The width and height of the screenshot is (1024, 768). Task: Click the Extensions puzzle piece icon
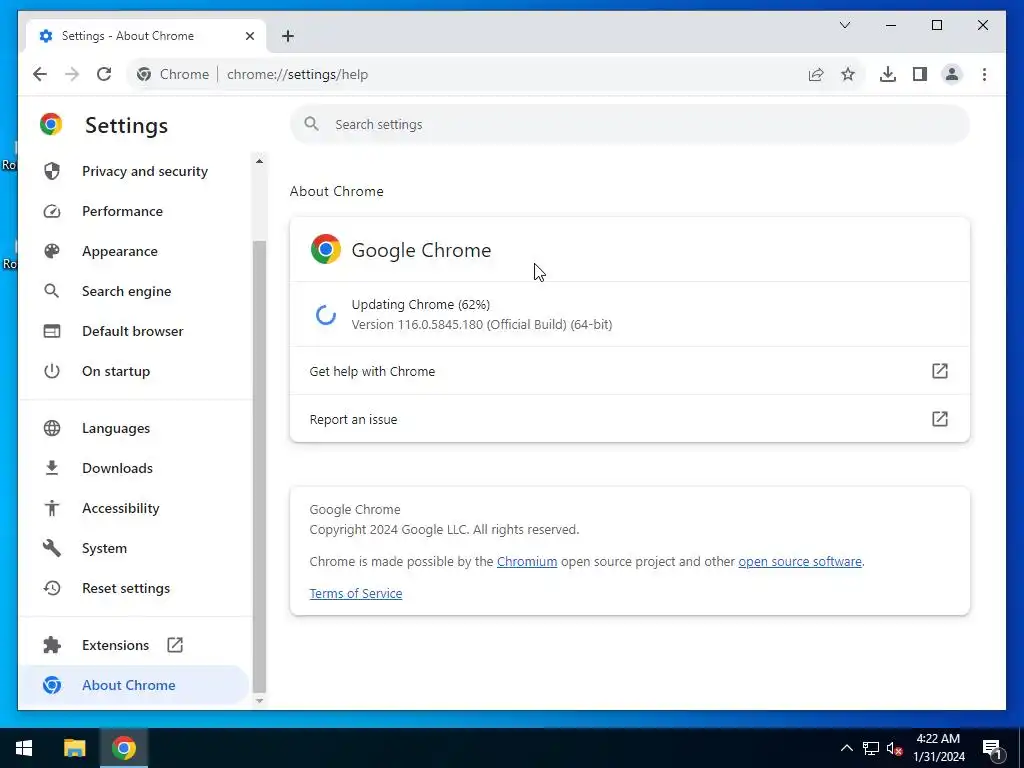(x=52, y=645)
